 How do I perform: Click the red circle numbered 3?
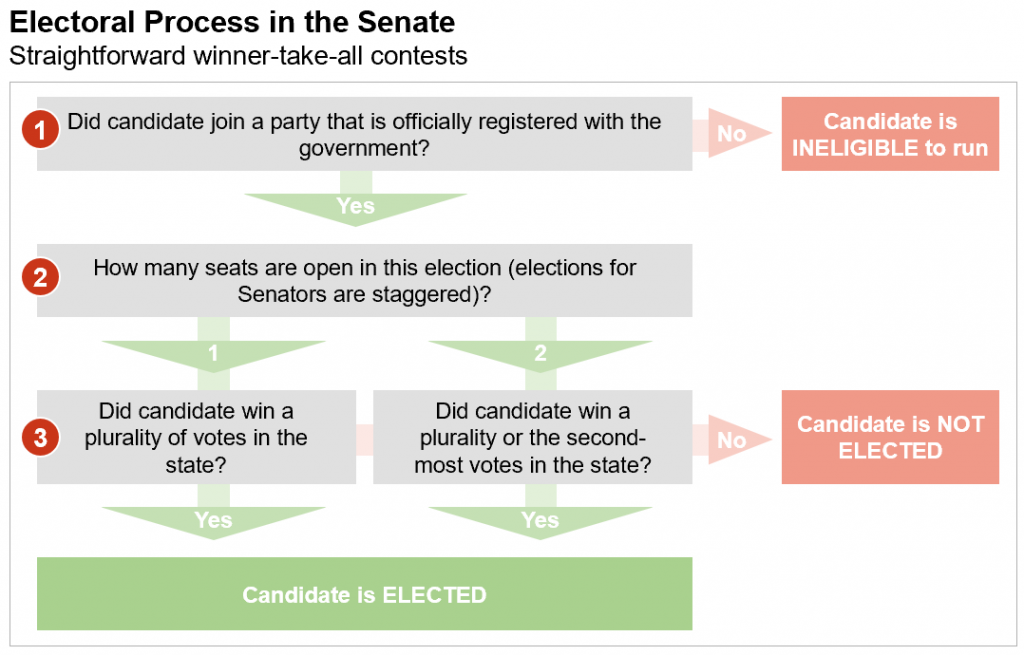click(40, 437)
